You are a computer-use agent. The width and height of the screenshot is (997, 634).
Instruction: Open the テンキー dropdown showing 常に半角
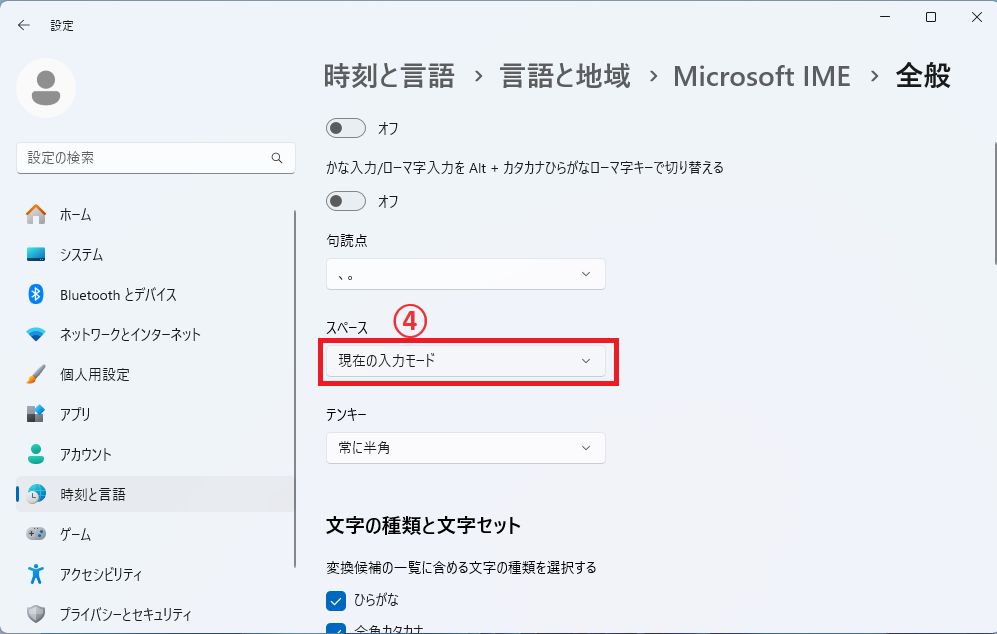click(465, 448)
